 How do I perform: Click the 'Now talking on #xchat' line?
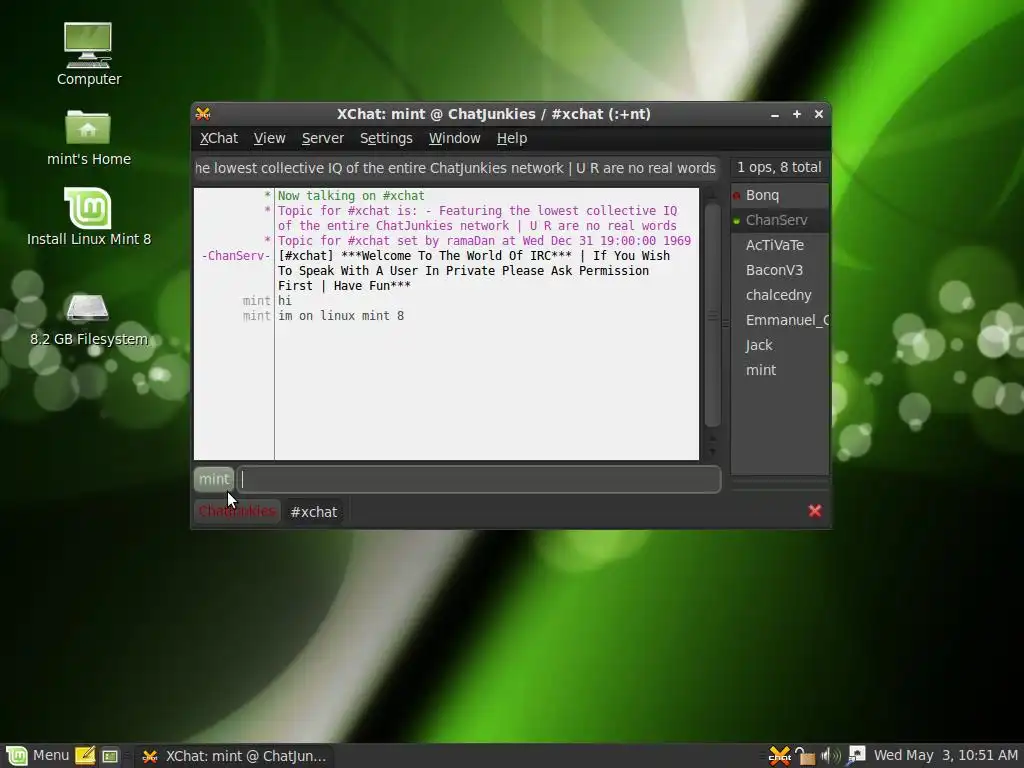[351, 195]
